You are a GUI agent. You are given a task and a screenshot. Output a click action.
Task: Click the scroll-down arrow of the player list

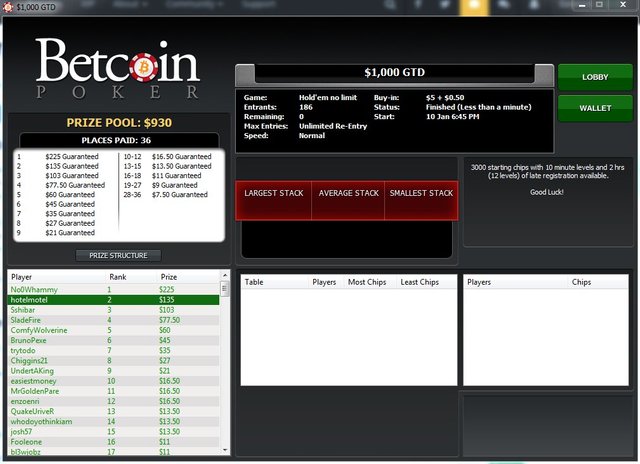click(x=225, y=450)
